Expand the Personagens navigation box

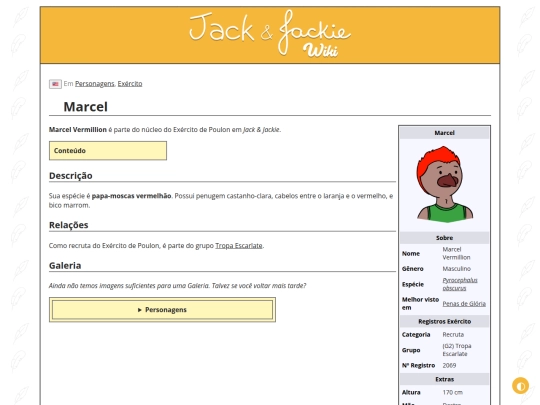click(x=162, y=310)
